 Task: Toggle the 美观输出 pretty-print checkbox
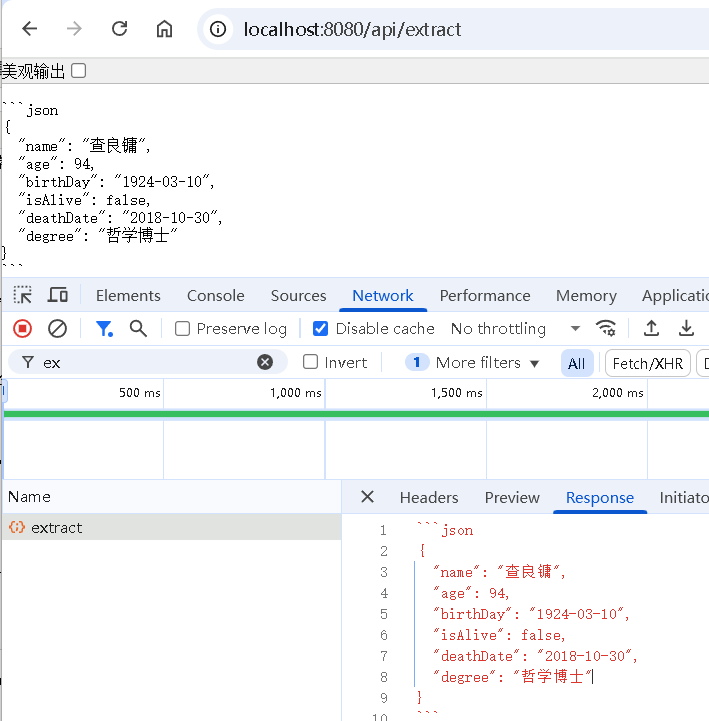(78, 71)
